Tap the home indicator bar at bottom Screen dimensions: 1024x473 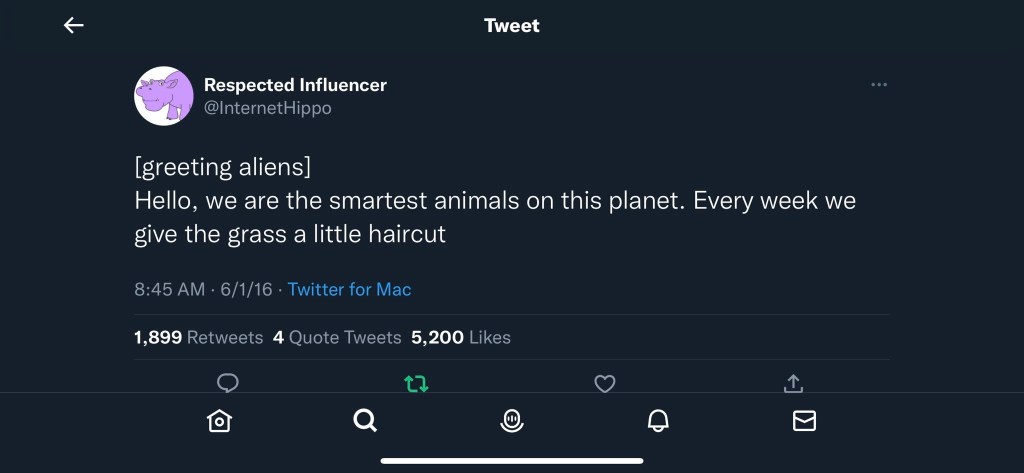click(x=512, y=461)
